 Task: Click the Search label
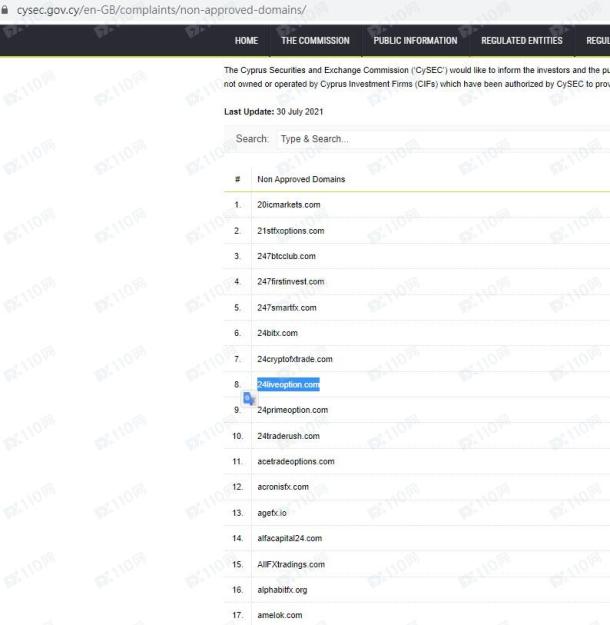(x=252, y=139)
